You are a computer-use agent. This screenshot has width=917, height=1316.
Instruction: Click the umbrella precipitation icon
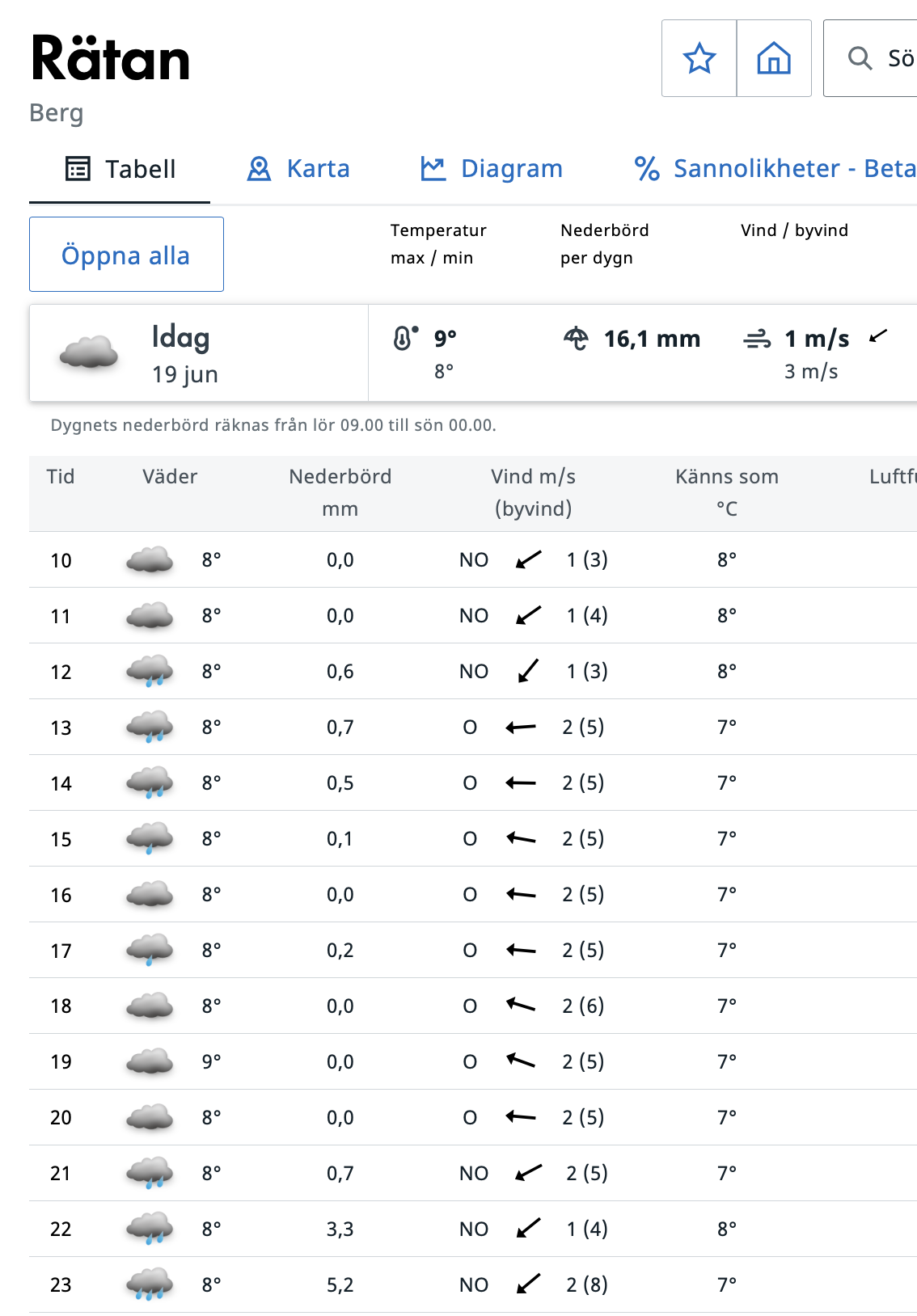576,338
